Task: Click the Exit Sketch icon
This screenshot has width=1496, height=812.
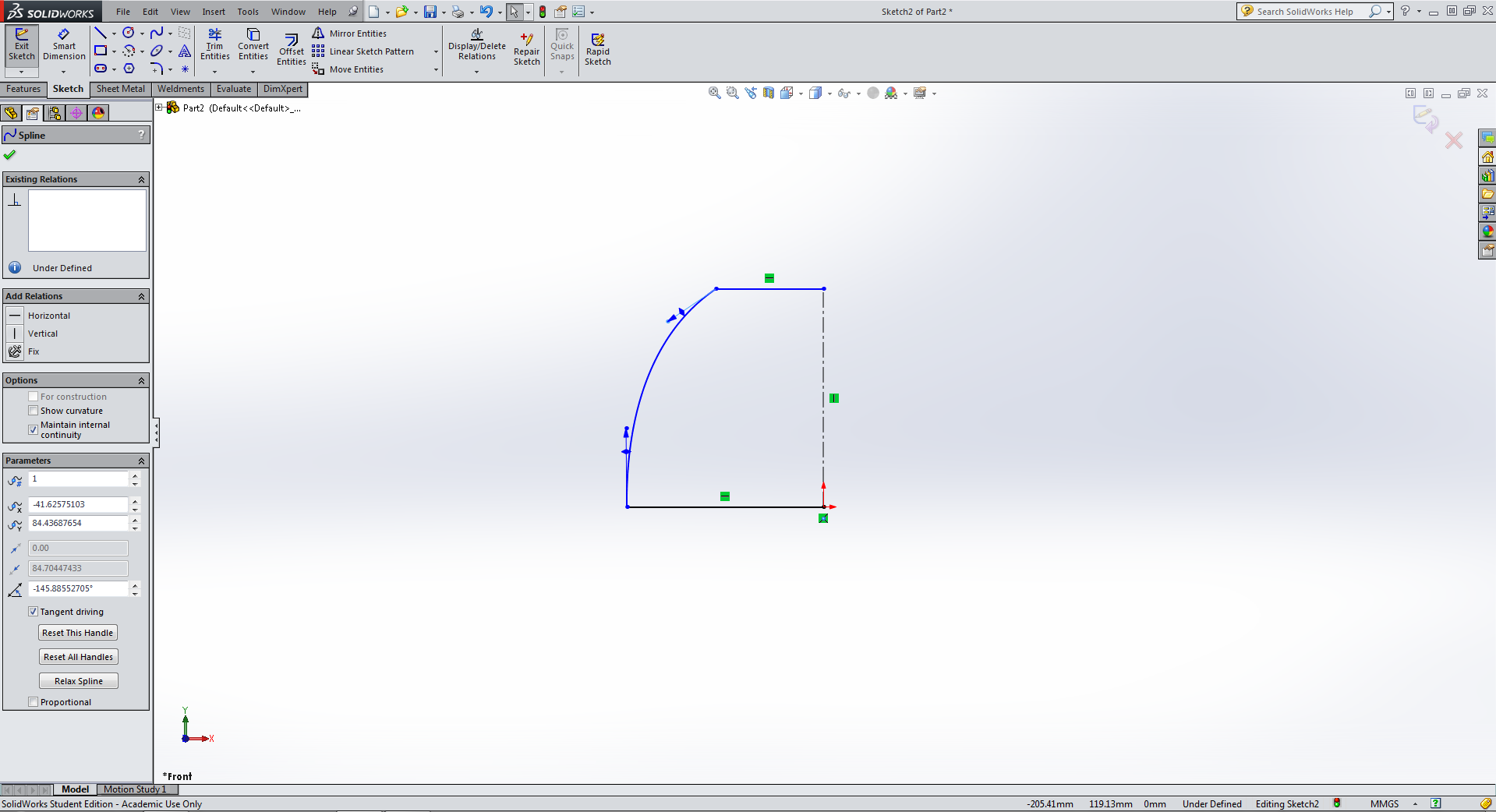Action: [x=22, y=44]
